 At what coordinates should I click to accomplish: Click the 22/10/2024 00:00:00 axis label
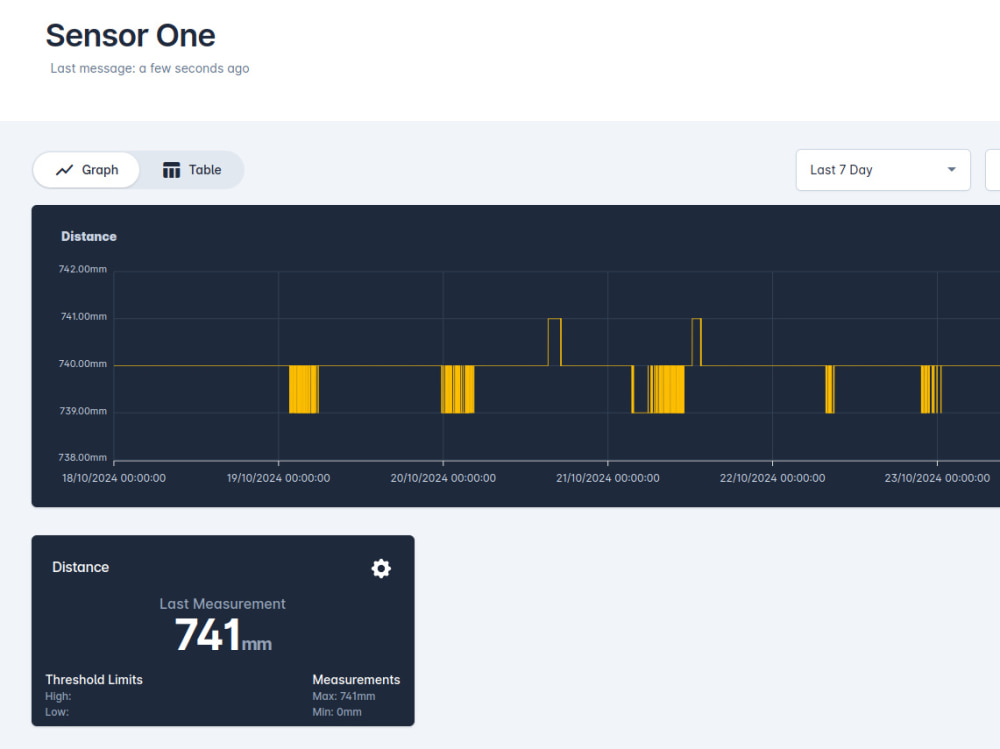[x=772, y=478]
